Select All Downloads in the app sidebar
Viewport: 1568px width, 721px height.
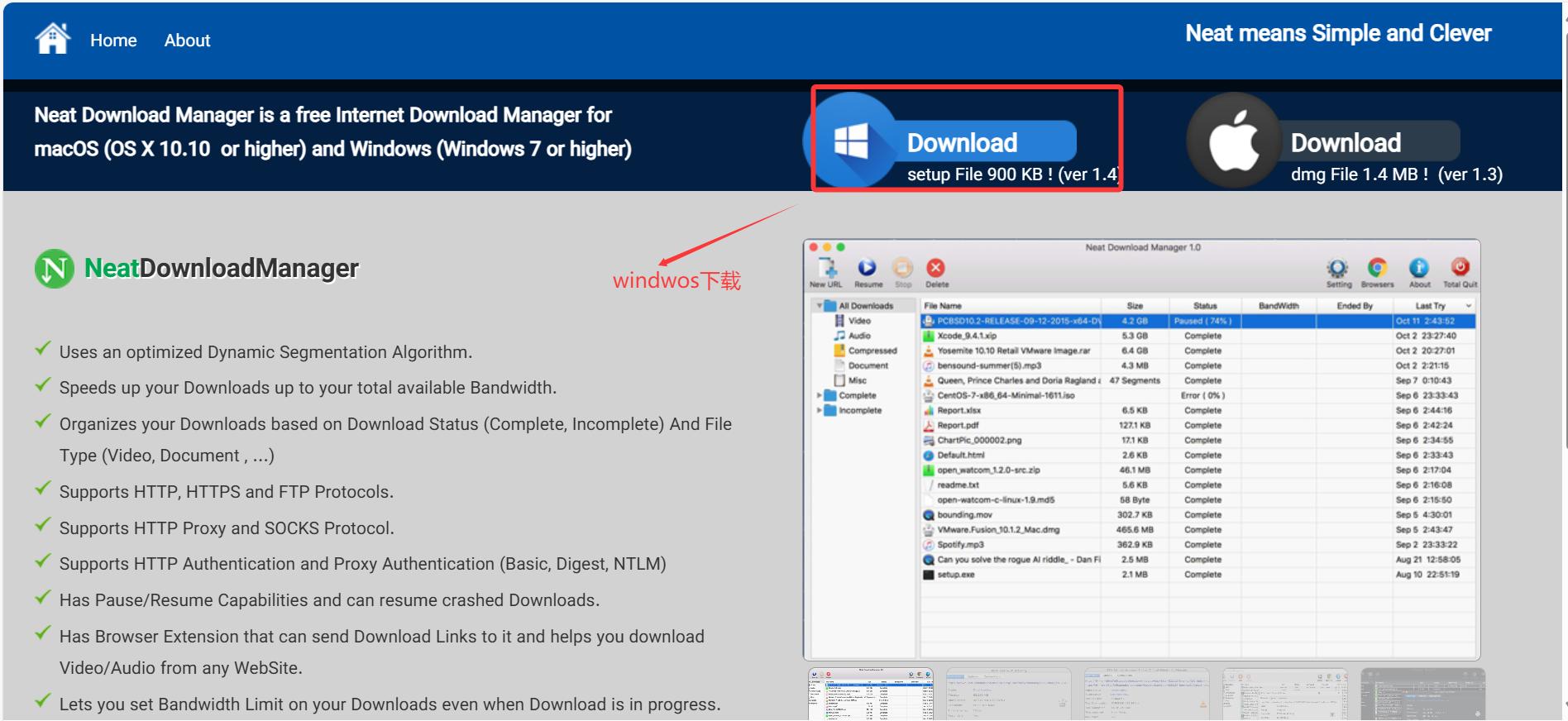tap(866, 306)
